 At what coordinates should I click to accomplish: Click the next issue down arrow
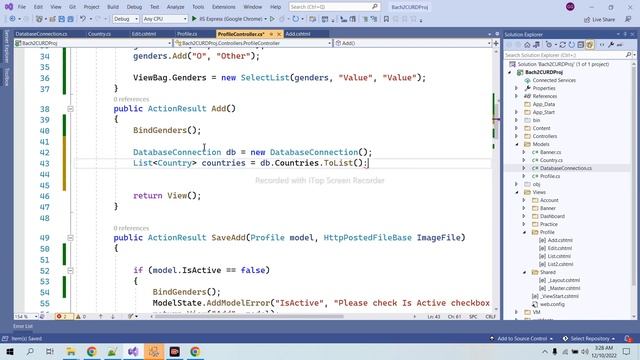click(113, 316)
